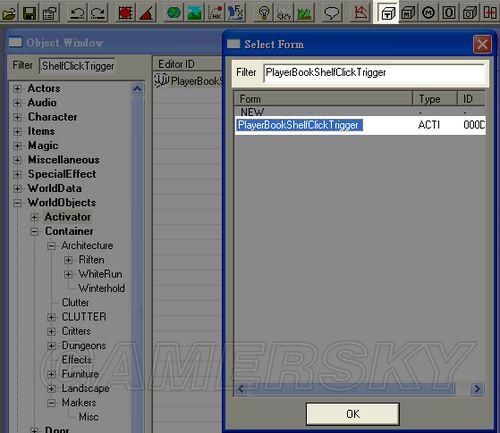This screenshot has width=500, height=433.
Task: Click the speech bubble dialogue icon
Action: (331, 13)
